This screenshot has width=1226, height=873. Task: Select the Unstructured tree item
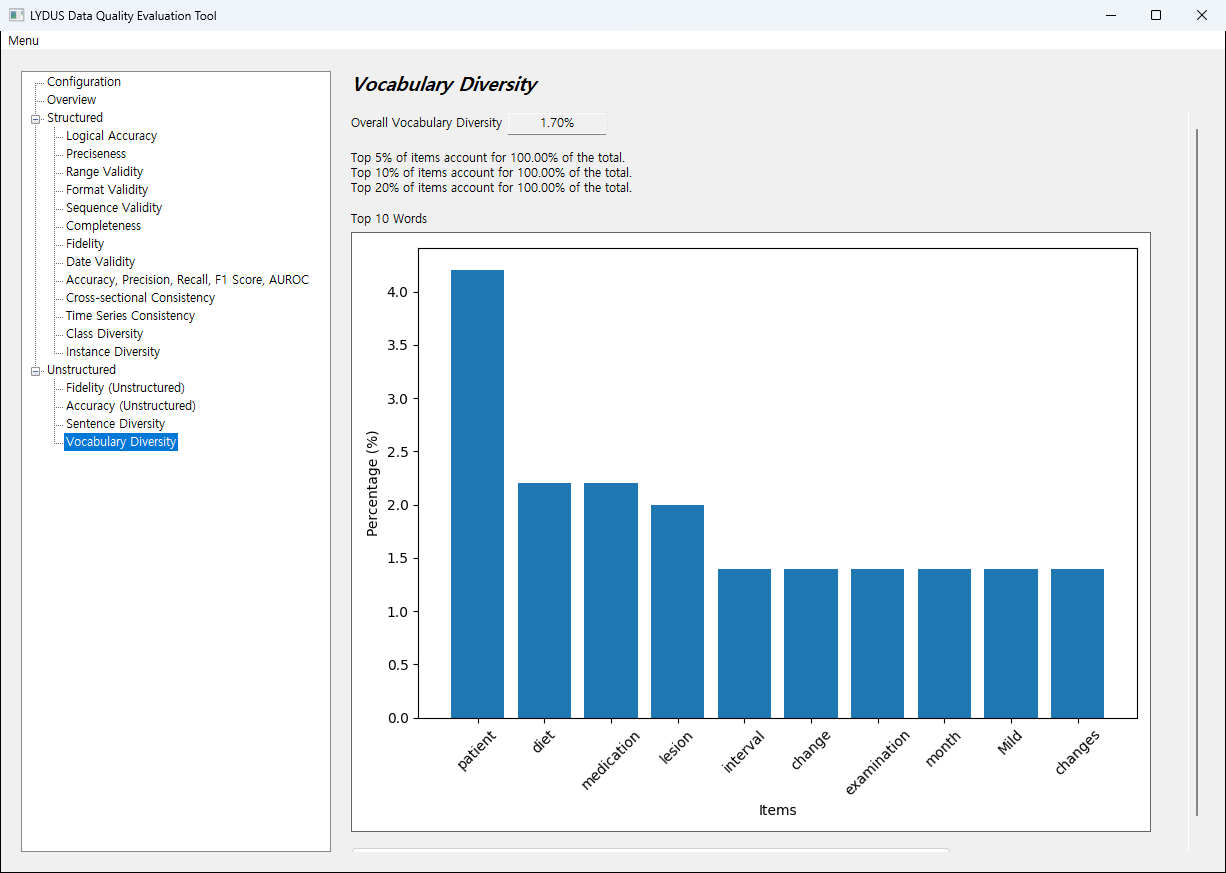(81, 370)
